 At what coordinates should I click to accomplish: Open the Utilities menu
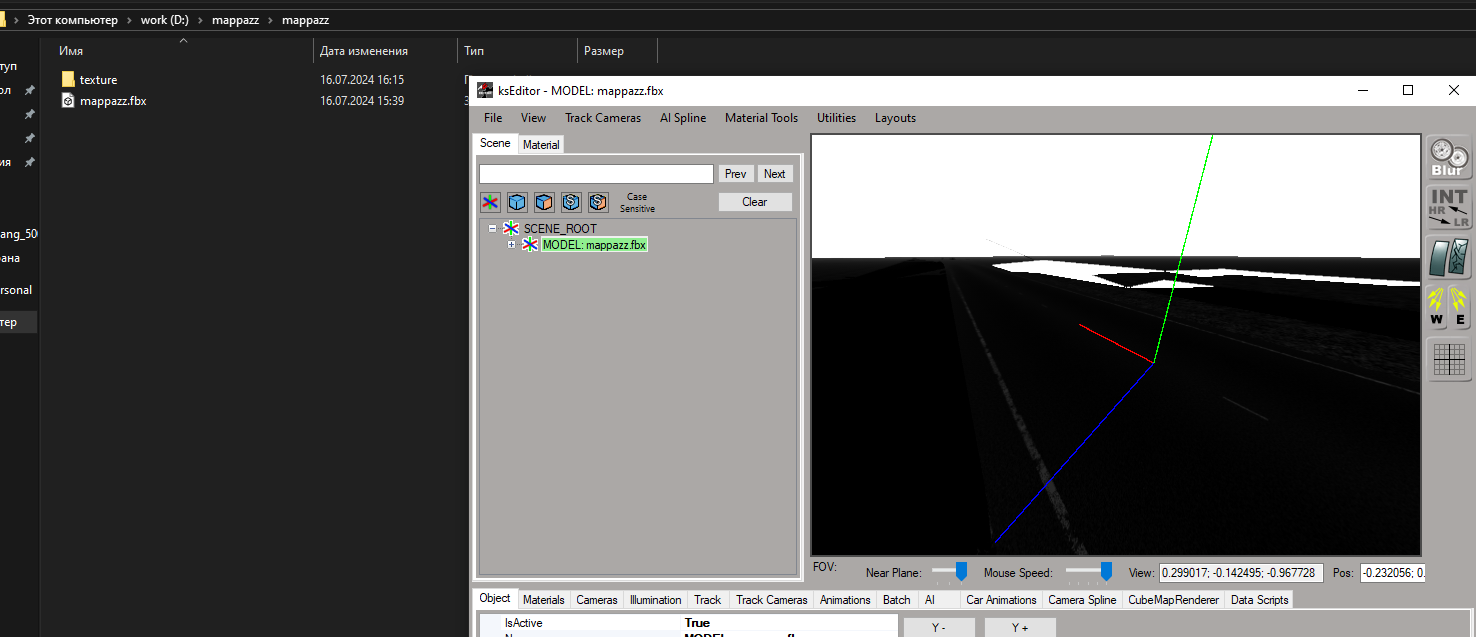pyautogui.click(x=837, y=118)
